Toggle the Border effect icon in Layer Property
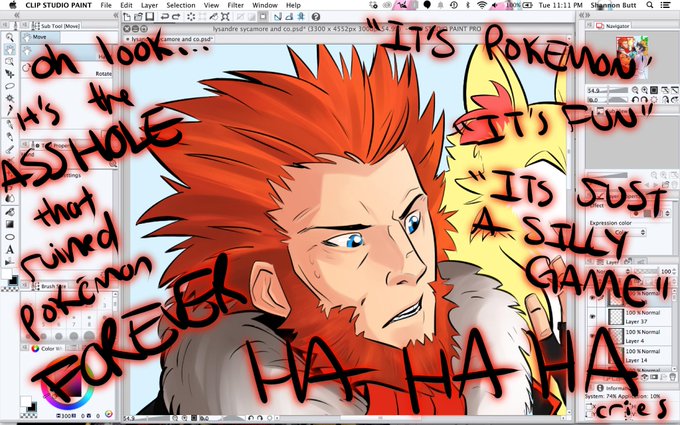The image size is (680, 425). pyautogui.click(x=636, y=213)
